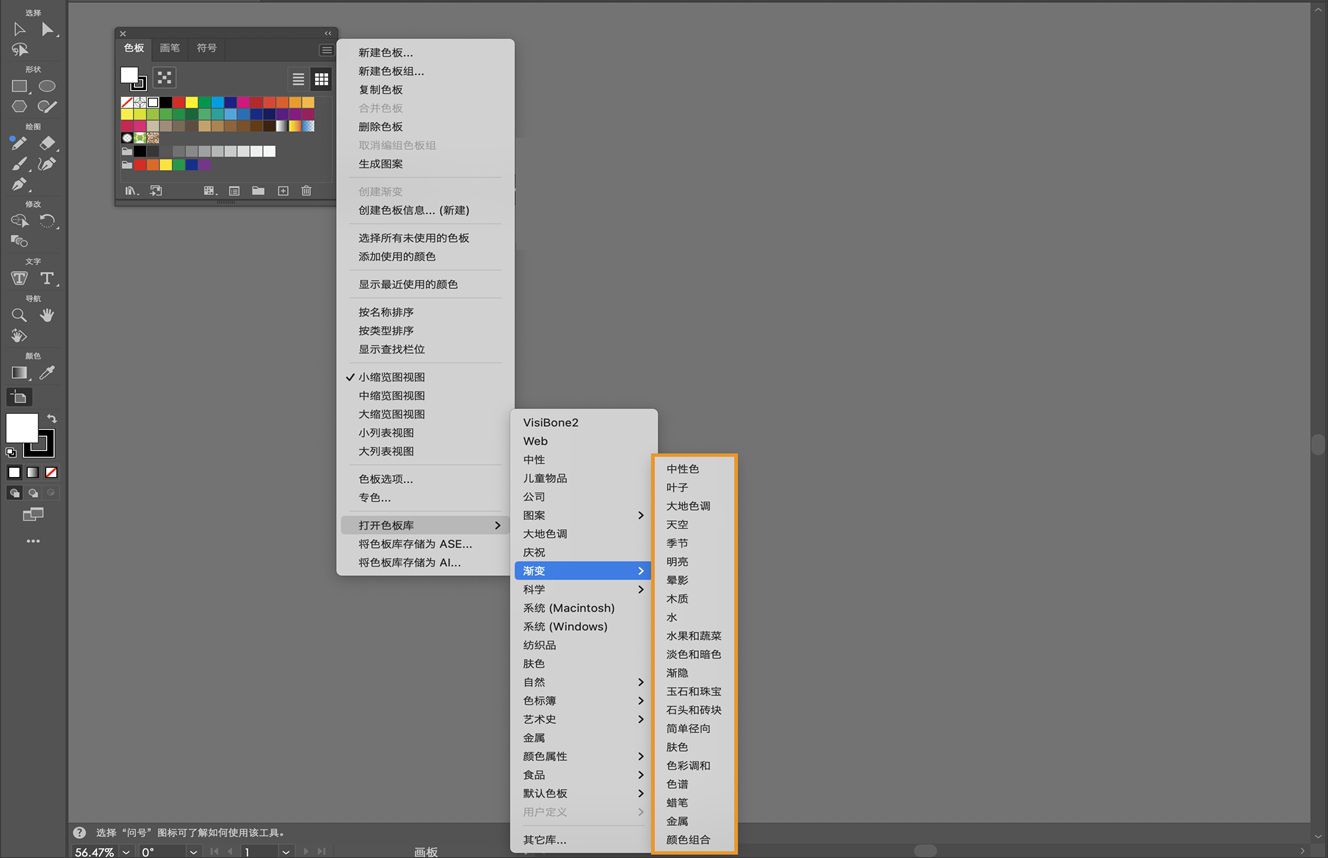This screenshot has height=858, width=1328.
Task: Select the Eyedropper tool
Action: click(47, 373)
